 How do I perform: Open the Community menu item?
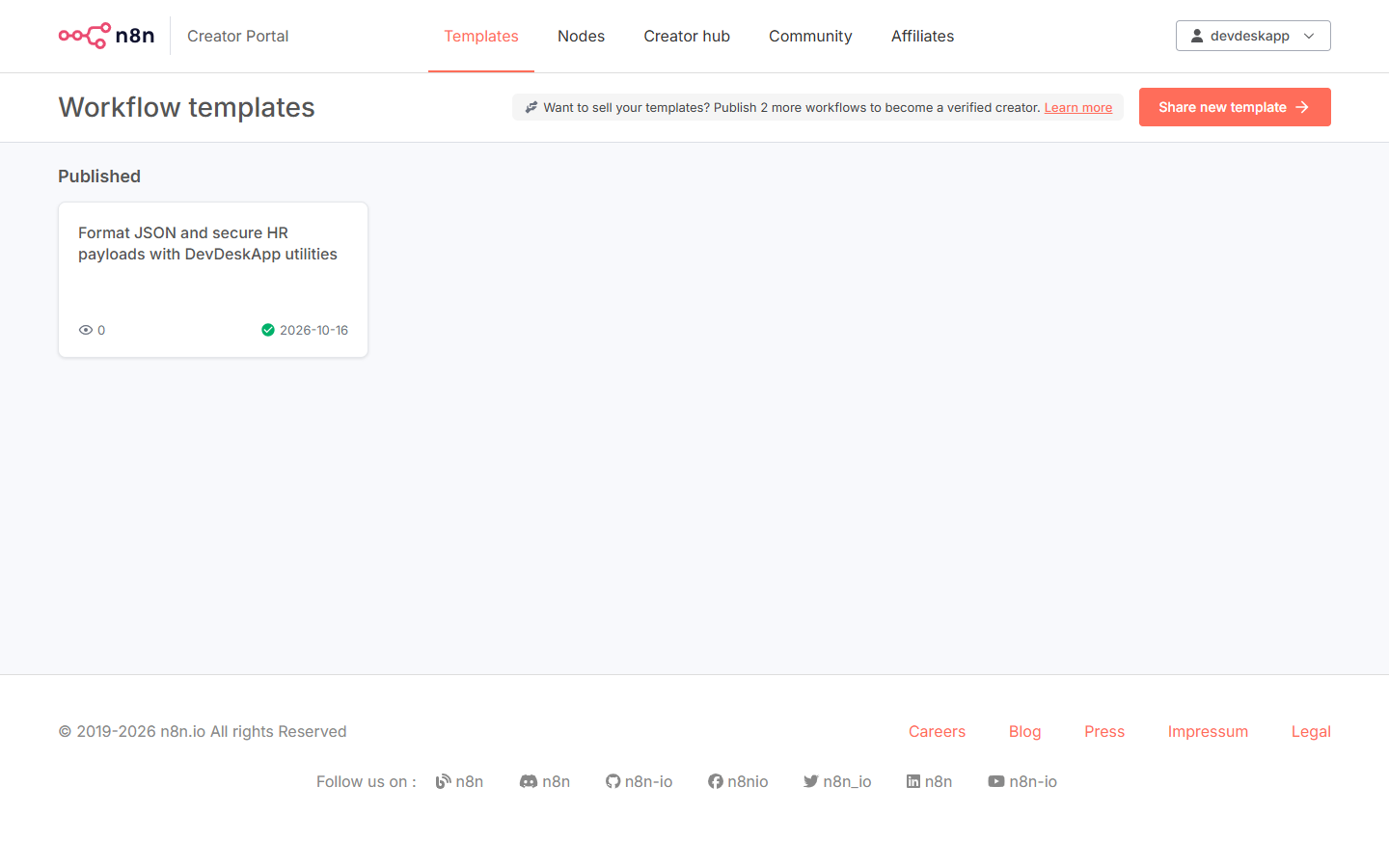[810, 36]
